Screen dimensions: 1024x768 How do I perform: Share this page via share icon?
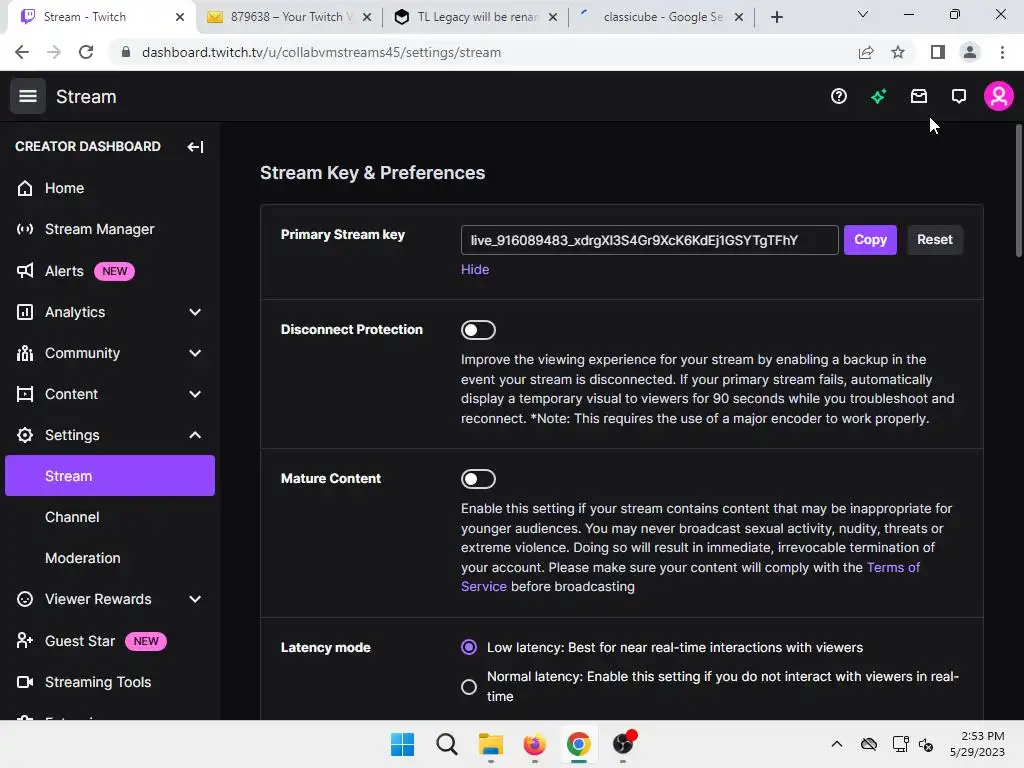click(866, 52)
